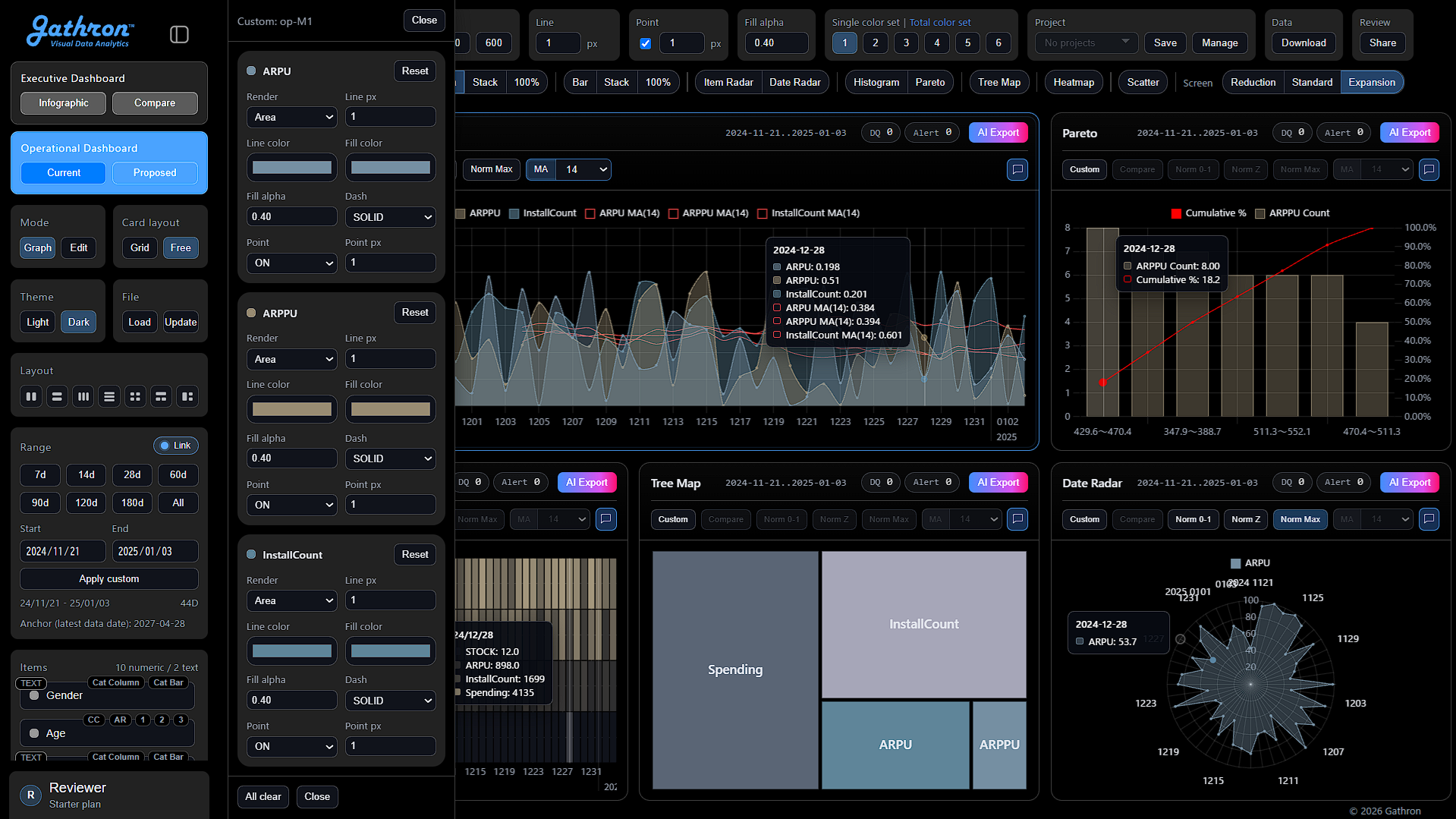
Task: Toggle the Point checkbox in top toolbar
Action: coord(645,43)
